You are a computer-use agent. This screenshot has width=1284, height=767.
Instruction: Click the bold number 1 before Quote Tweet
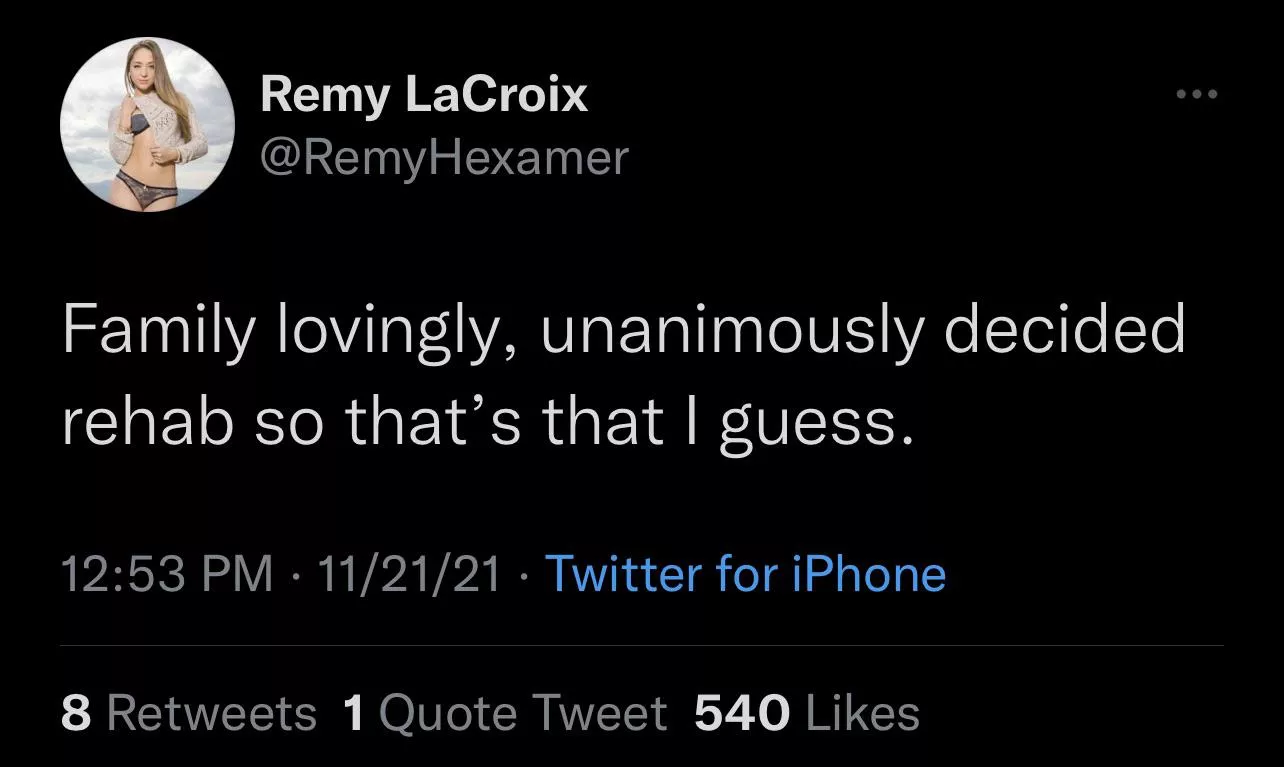click(x=353, y=713)
